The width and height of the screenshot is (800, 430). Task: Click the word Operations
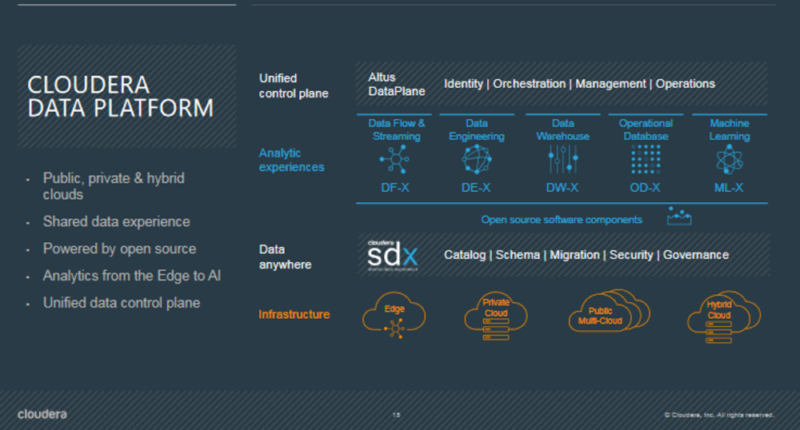[685, 84]
